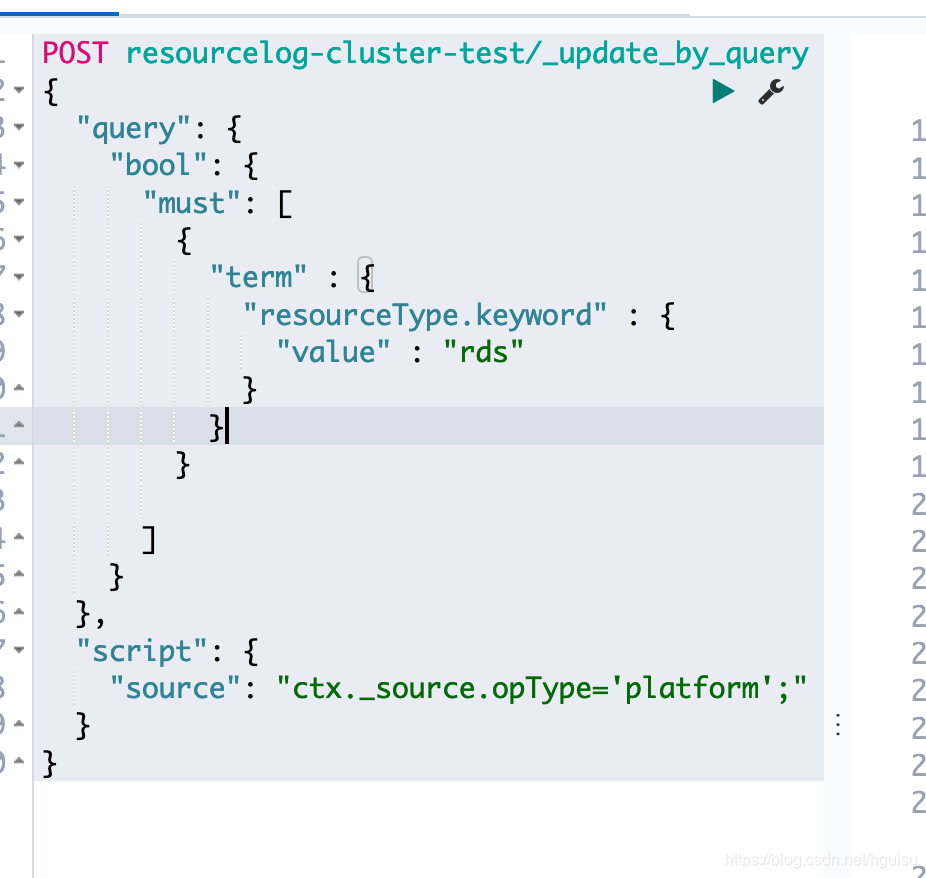Screen dimensions: 926x878
Task: Collapse the "must" array fold arrow
Action: click(20, 203)
